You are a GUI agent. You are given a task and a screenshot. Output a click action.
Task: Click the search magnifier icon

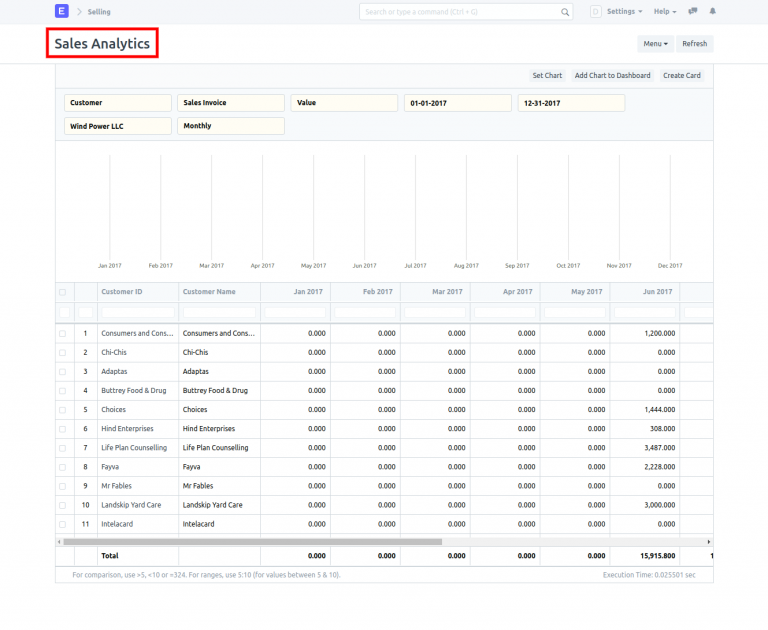click(x=565, y=12)
